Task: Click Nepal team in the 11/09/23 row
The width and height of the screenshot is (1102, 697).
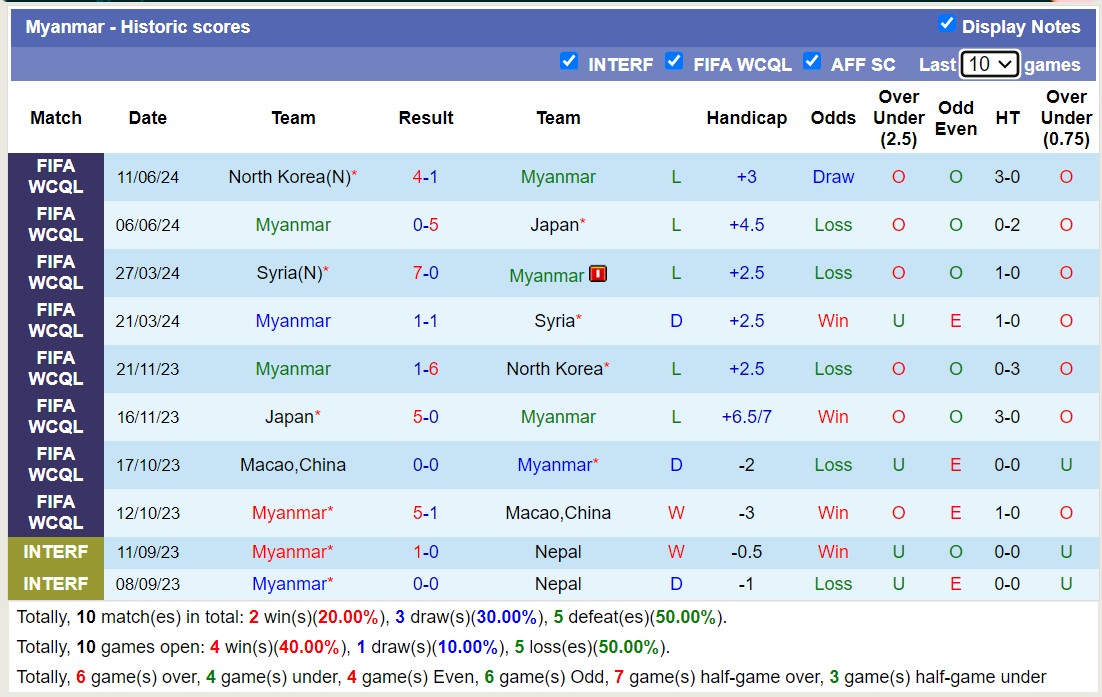Action: pyautogui.click(x=557, y=552)
